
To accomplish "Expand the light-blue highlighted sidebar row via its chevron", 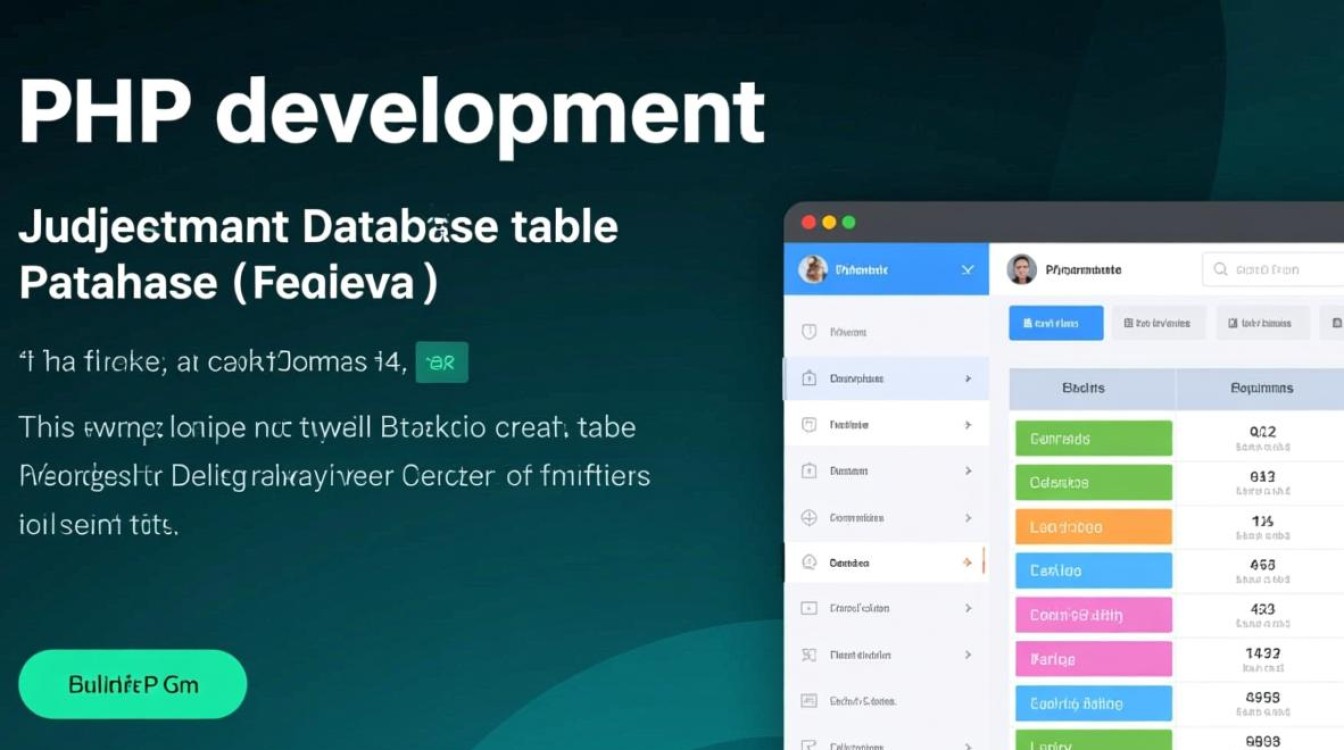I will click(967, 379).
